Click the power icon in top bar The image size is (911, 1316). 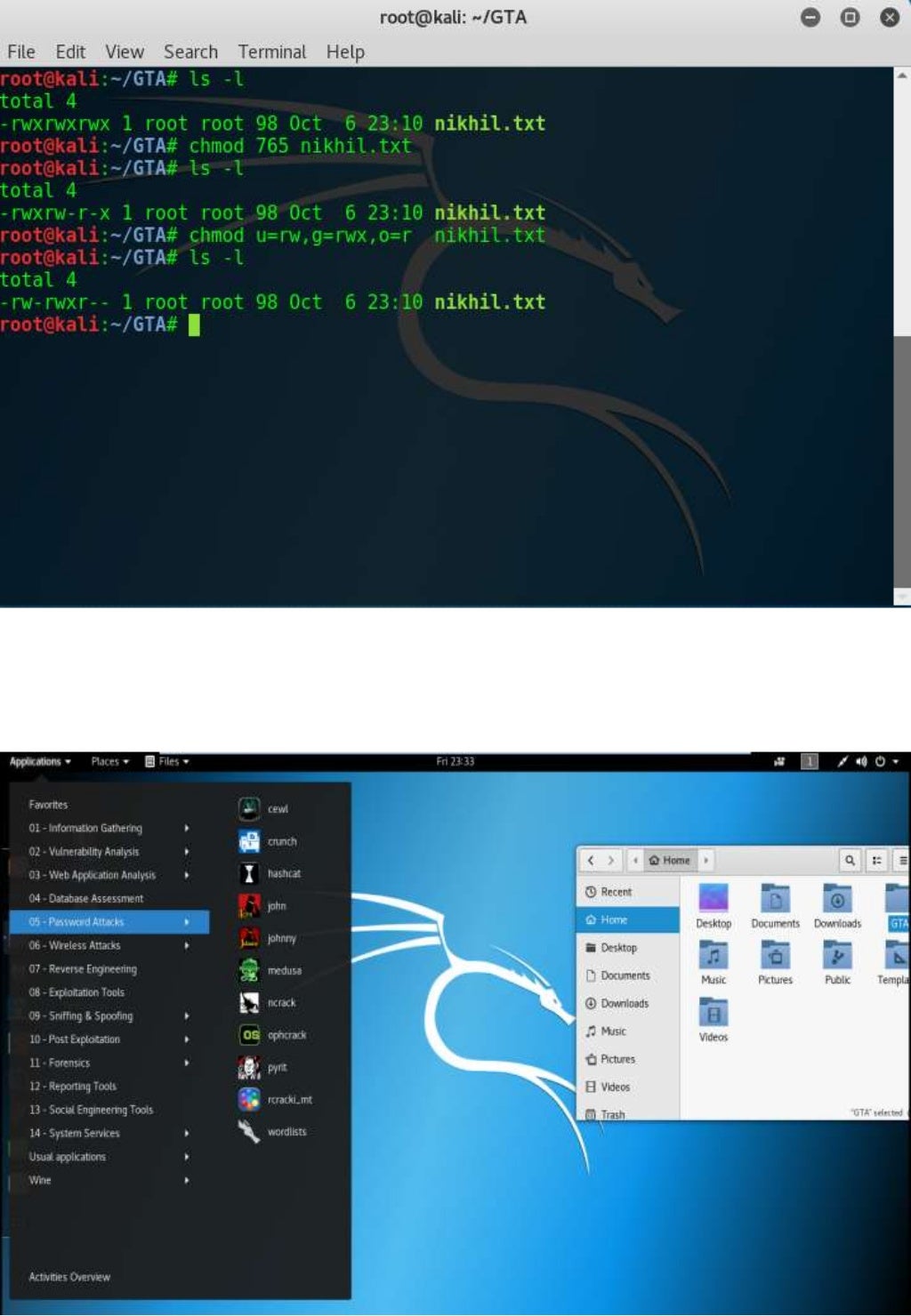click(880, 761)
